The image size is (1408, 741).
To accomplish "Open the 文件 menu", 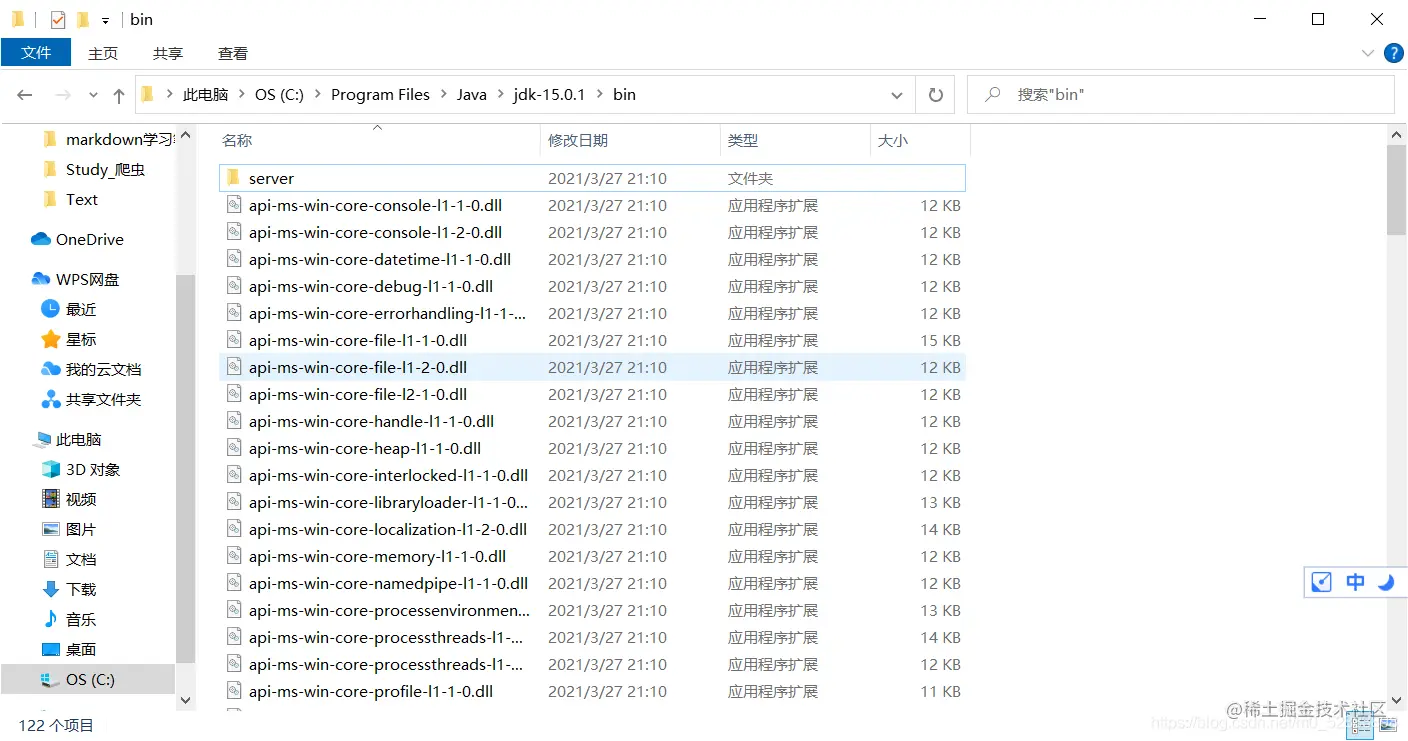I will pos(36,53).
